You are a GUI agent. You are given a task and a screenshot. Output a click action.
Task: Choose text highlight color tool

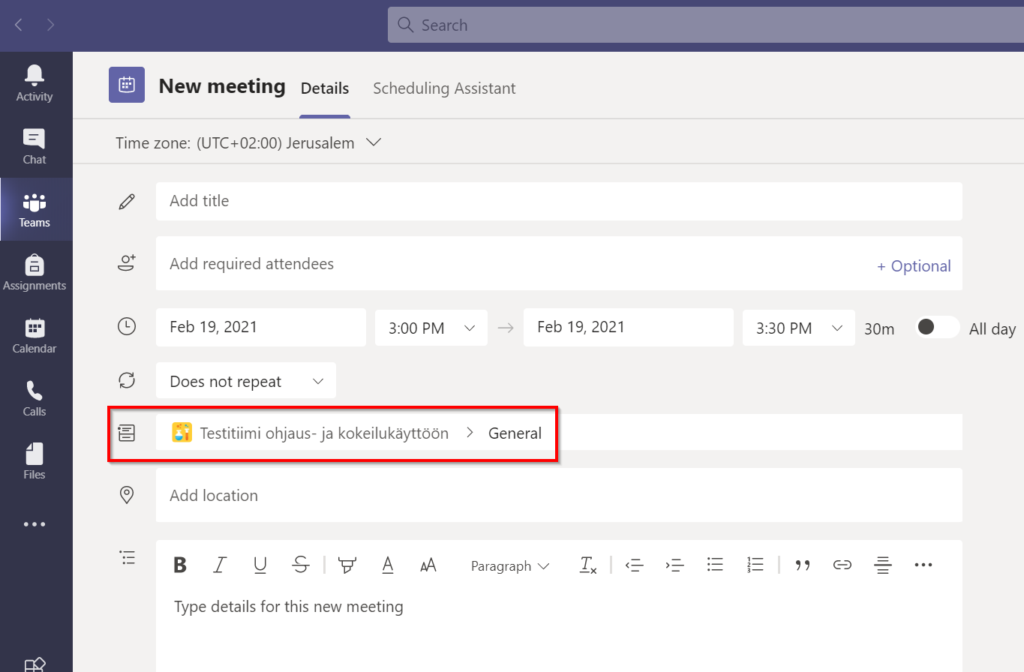(347, 565)
